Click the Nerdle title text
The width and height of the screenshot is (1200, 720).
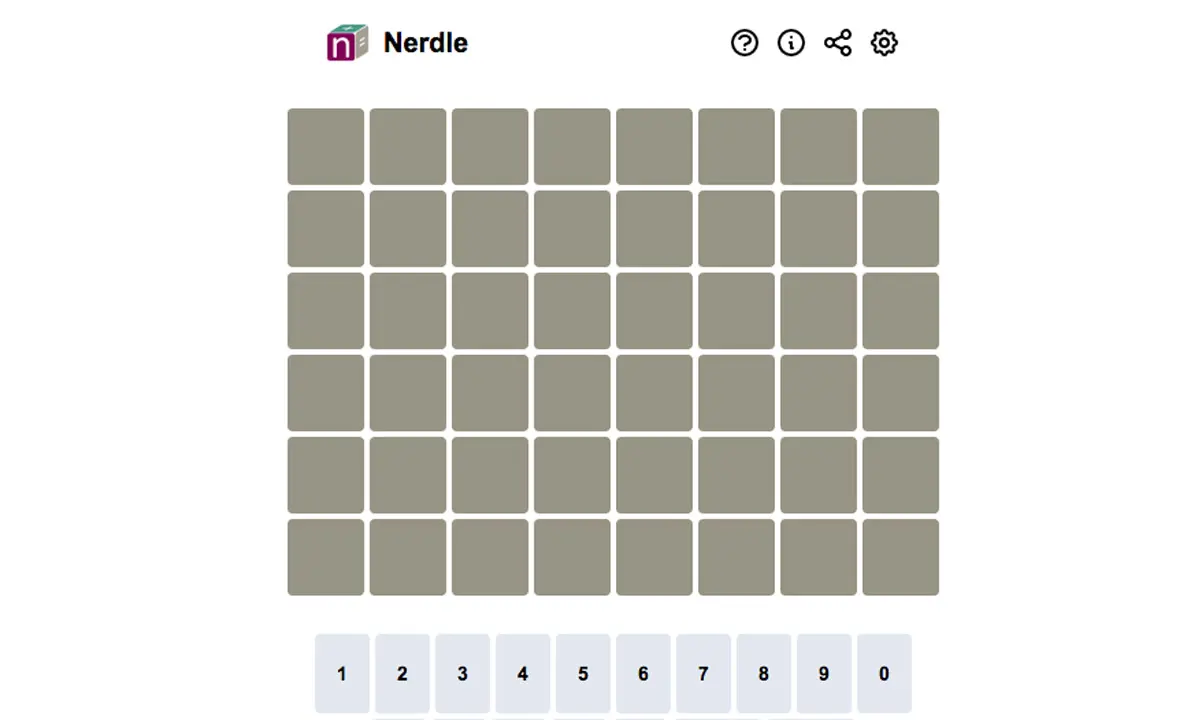[426, 43]
